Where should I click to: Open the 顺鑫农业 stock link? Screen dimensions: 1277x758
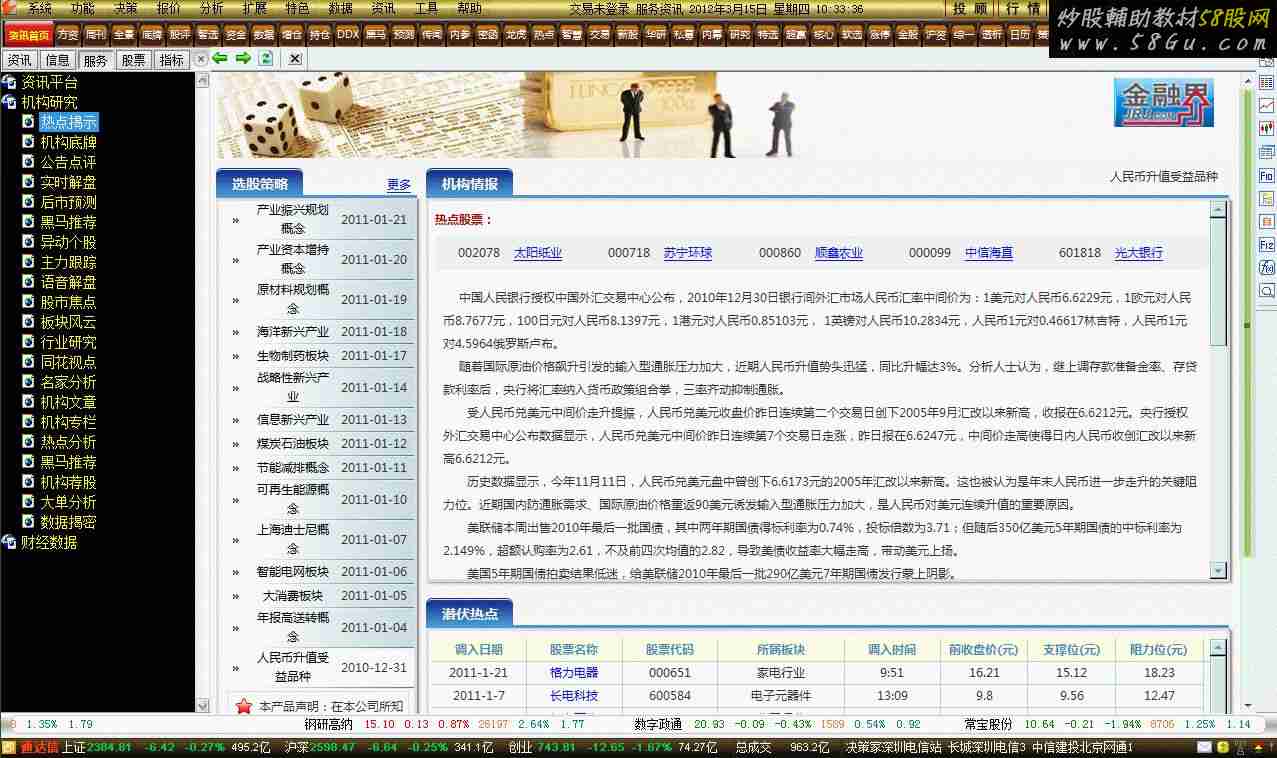pos(839,253)
